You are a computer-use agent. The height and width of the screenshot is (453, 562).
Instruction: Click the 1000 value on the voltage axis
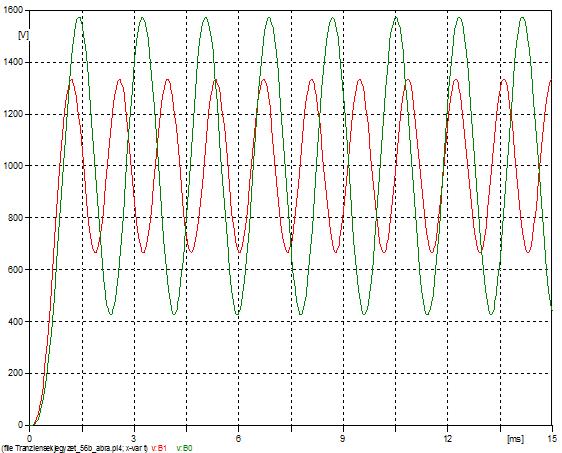tap(13, 166)
